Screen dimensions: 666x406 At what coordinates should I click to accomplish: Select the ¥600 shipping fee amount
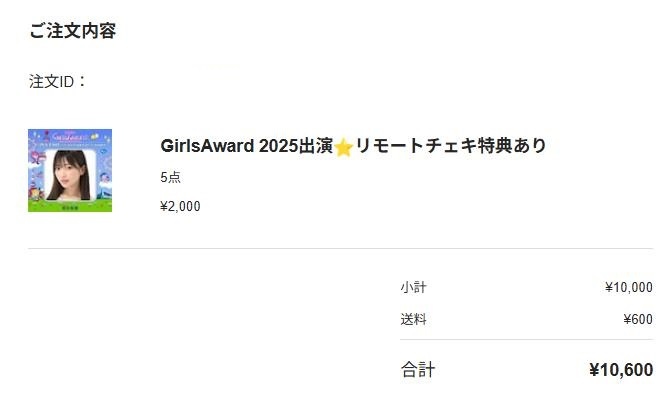click(x=638, y=319)
